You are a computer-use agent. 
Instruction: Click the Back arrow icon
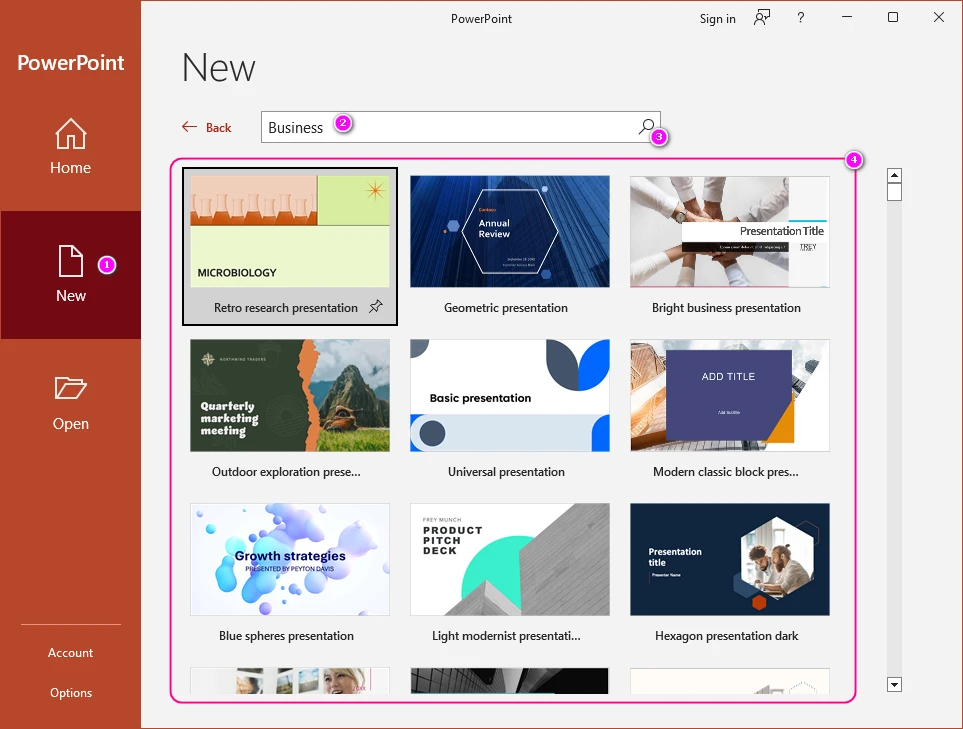pos(189,127)
